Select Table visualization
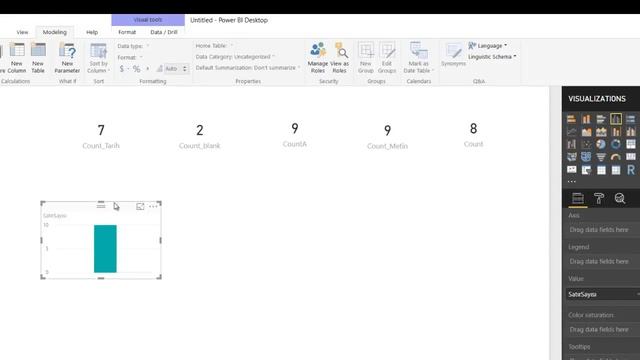 coord(601,170)
